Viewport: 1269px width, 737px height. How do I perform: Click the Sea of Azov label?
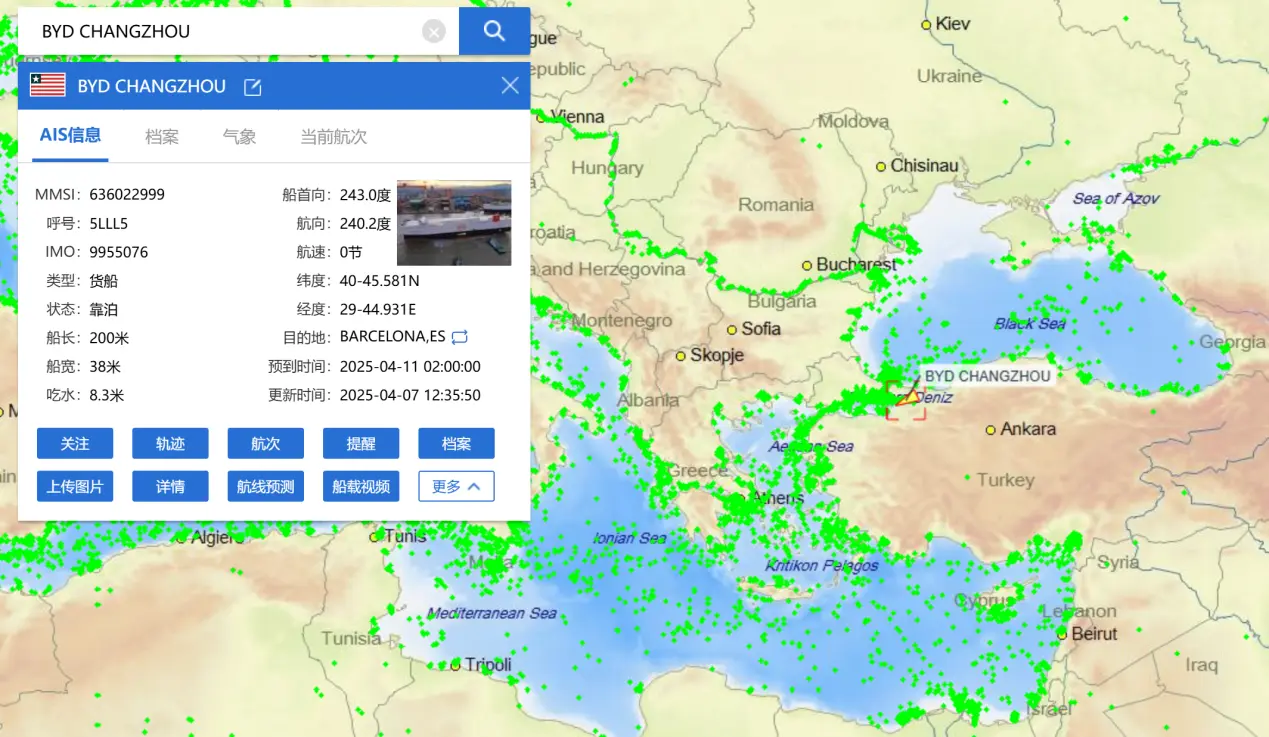1116,198
